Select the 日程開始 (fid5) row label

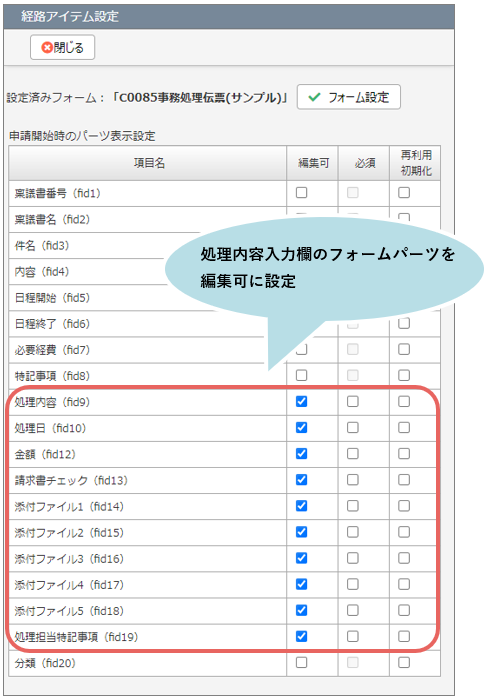coord(52,298)
